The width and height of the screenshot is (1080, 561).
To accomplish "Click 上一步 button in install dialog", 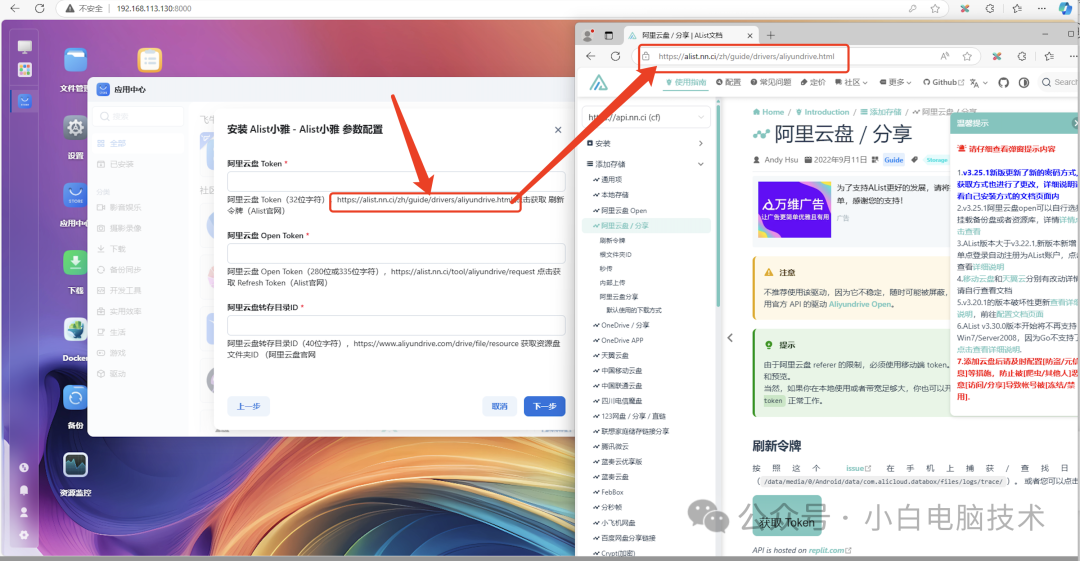I will tap(248, 407).
